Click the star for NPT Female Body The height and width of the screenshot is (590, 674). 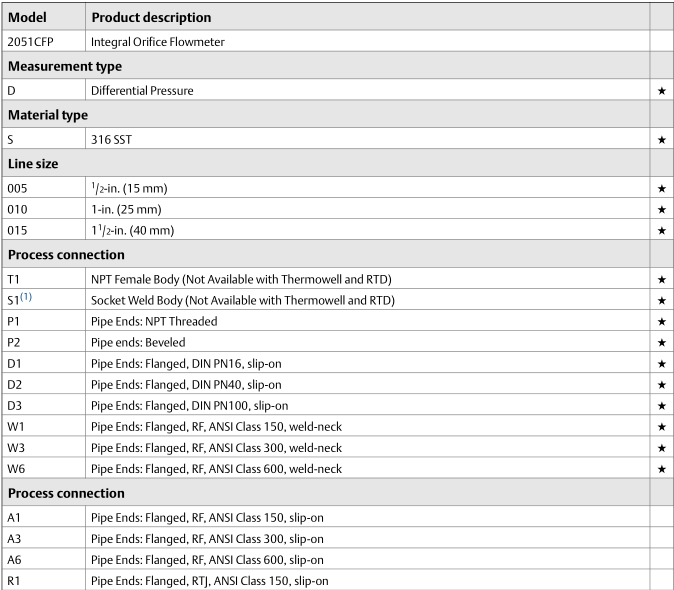[x=661, y=279]
